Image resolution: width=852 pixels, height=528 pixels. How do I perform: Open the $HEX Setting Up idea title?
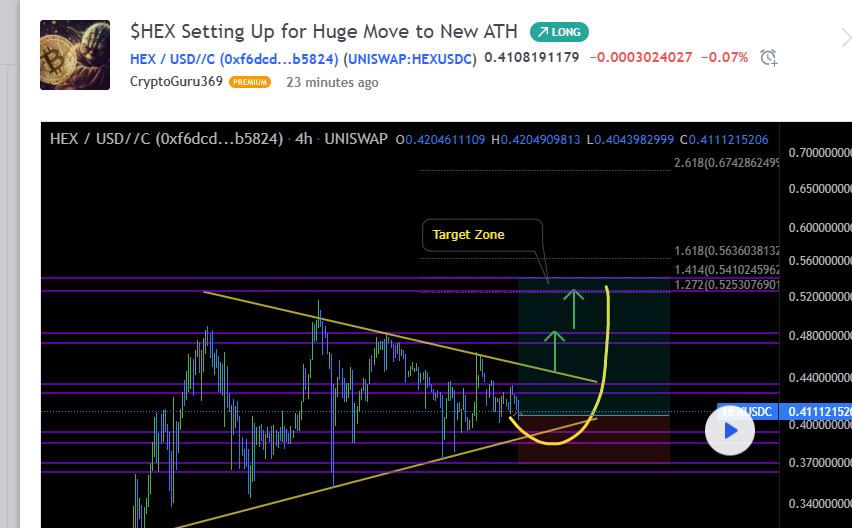pos(324,32)
